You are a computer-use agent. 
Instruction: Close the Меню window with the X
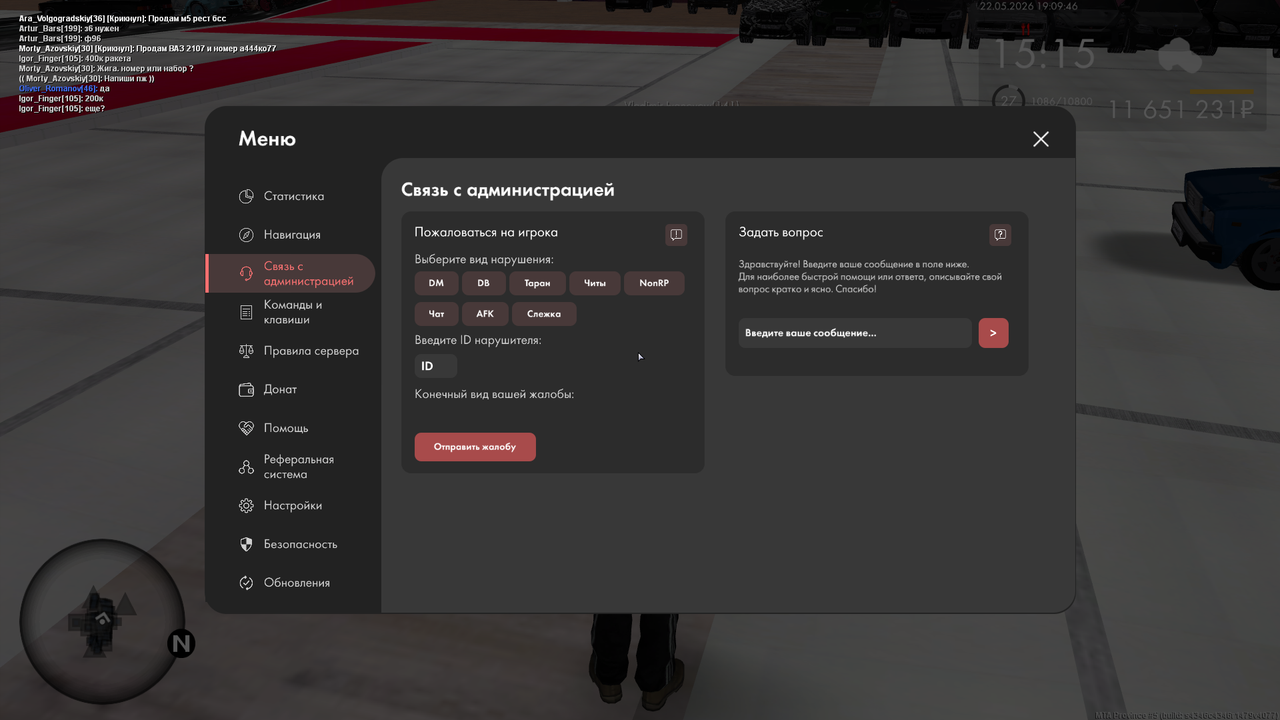[x=1041, y=139]
